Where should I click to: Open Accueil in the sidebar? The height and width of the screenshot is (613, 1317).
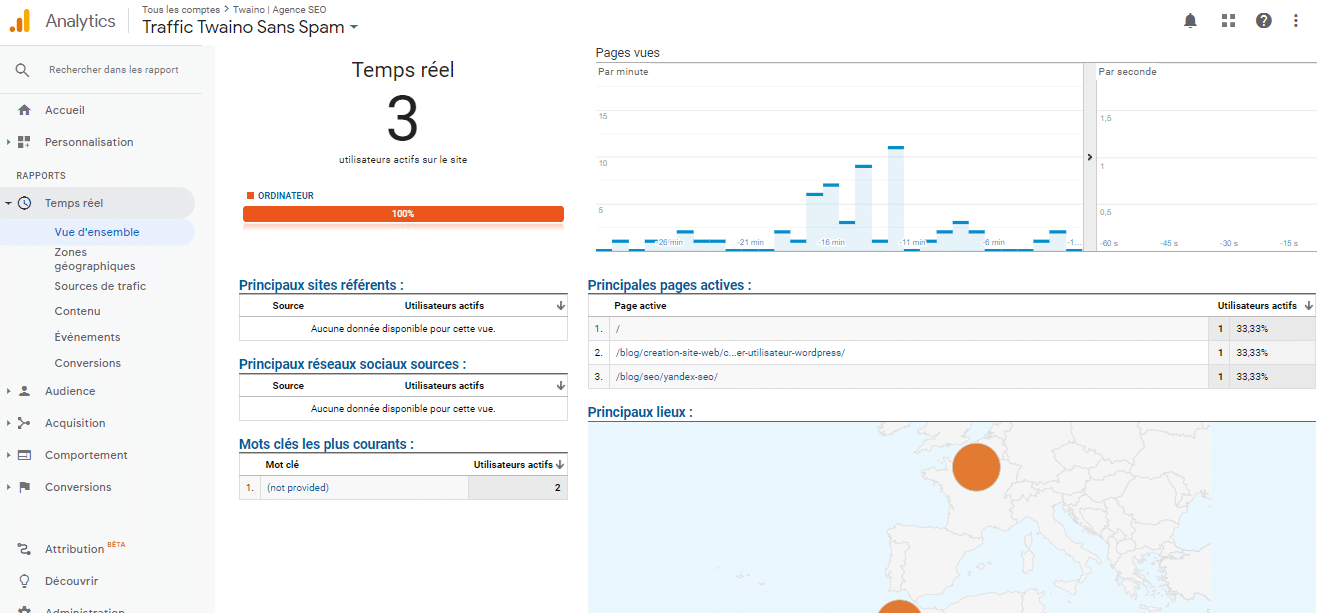tap(65, 110)
